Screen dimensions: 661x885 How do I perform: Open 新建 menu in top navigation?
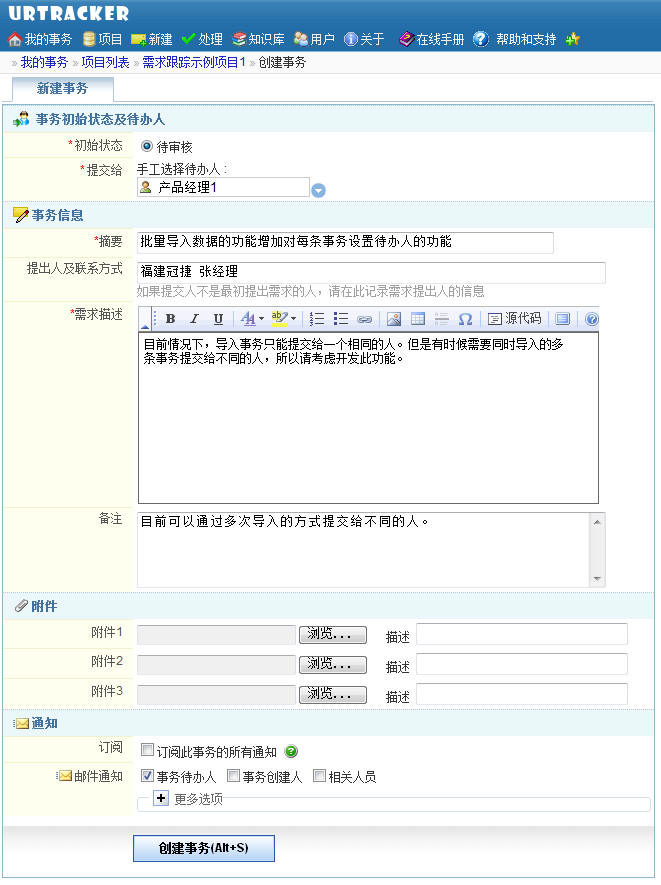pyautogui.click(x=152, y=39)
